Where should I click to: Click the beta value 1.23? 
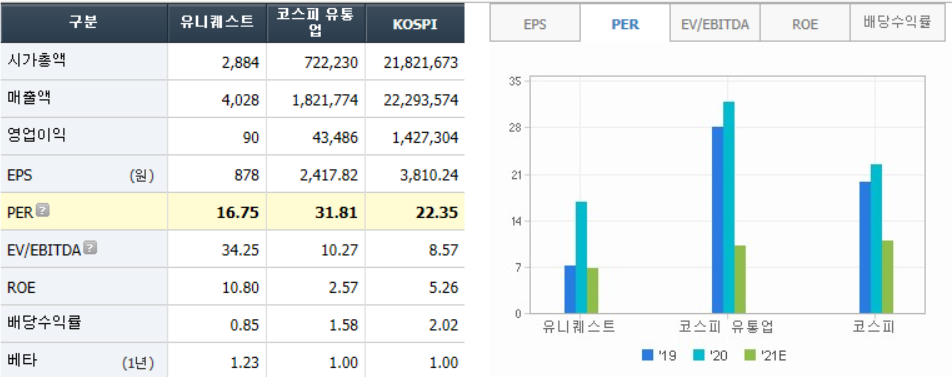[246, 363]
